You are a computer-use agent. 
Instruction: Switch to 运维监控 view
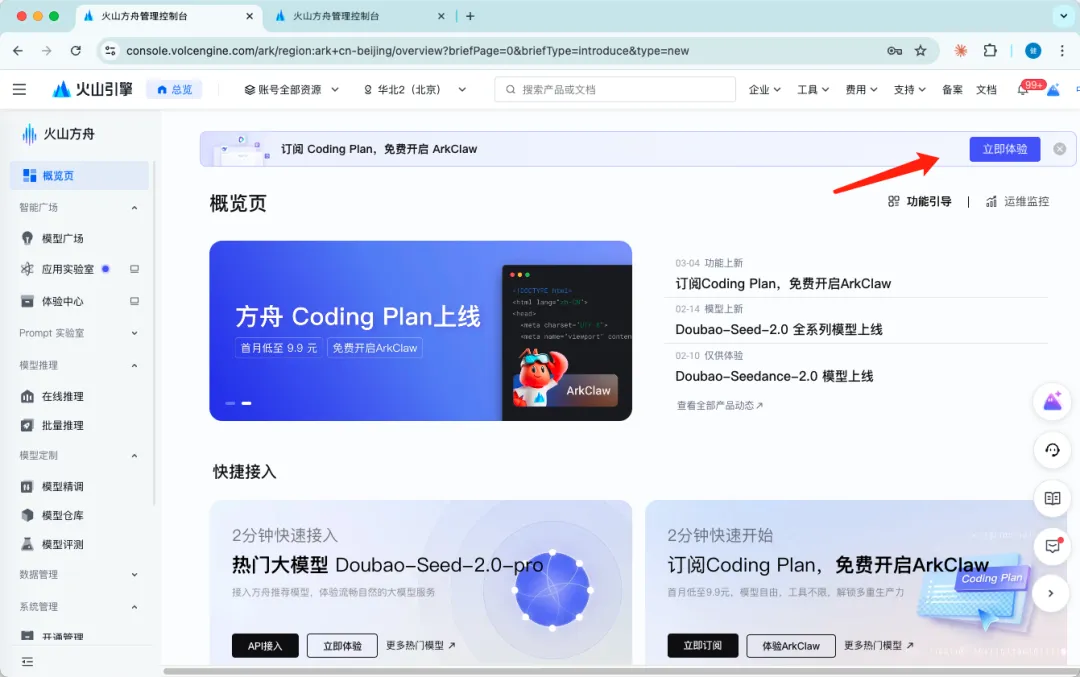tap(1017, 201)
